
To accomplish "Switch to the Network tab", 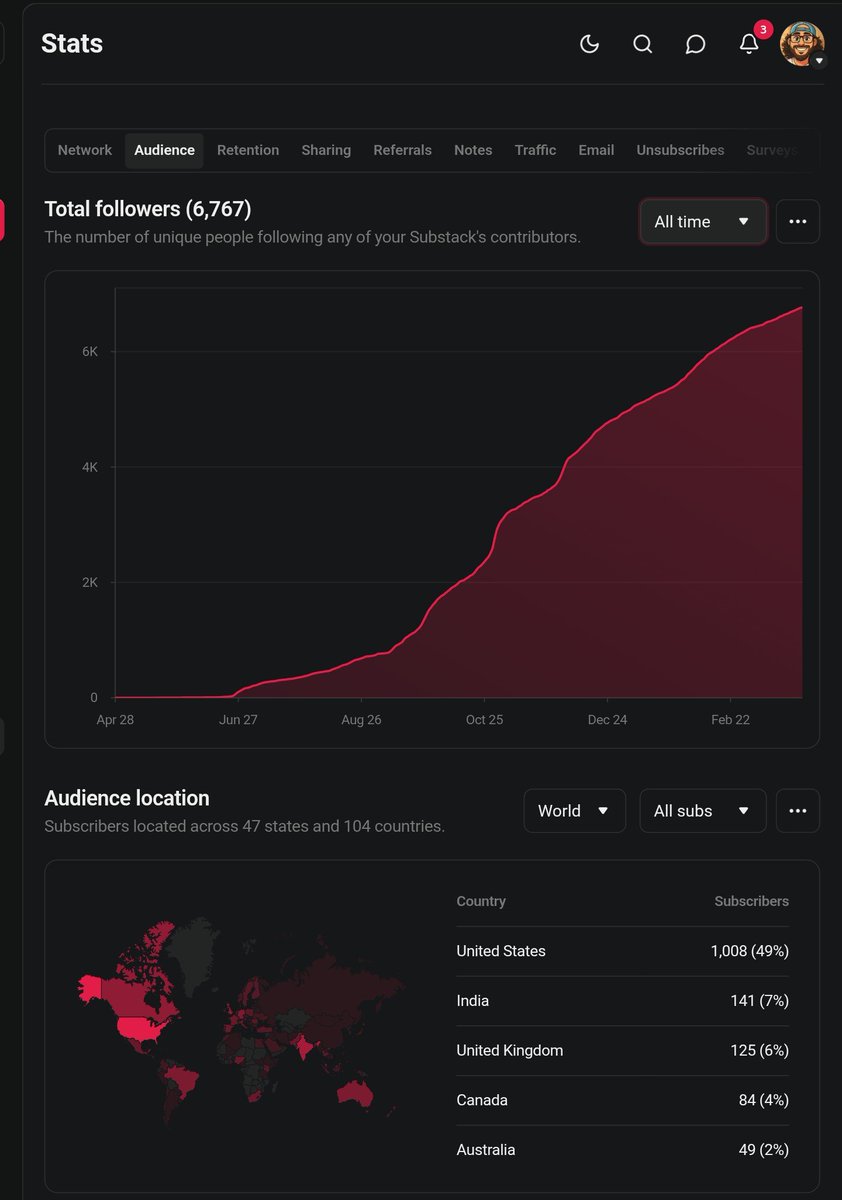I will (x=85, y=150).
